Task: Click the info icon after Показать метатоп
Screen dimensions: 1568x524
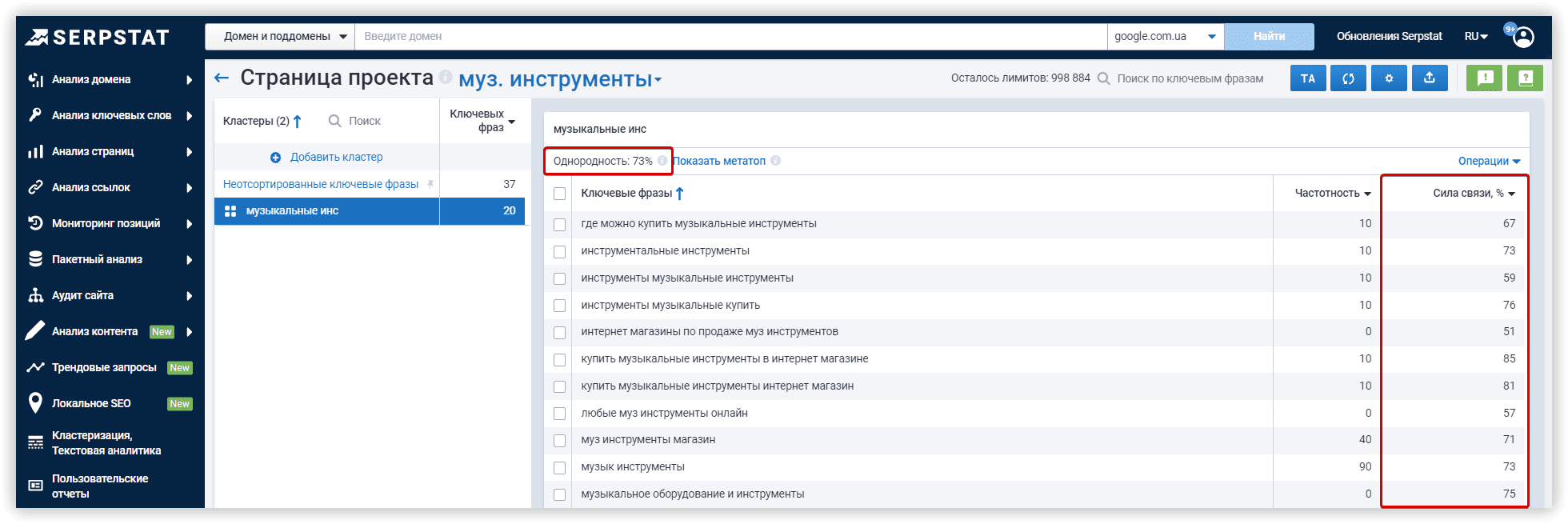Action: click(x=775, y=161)
